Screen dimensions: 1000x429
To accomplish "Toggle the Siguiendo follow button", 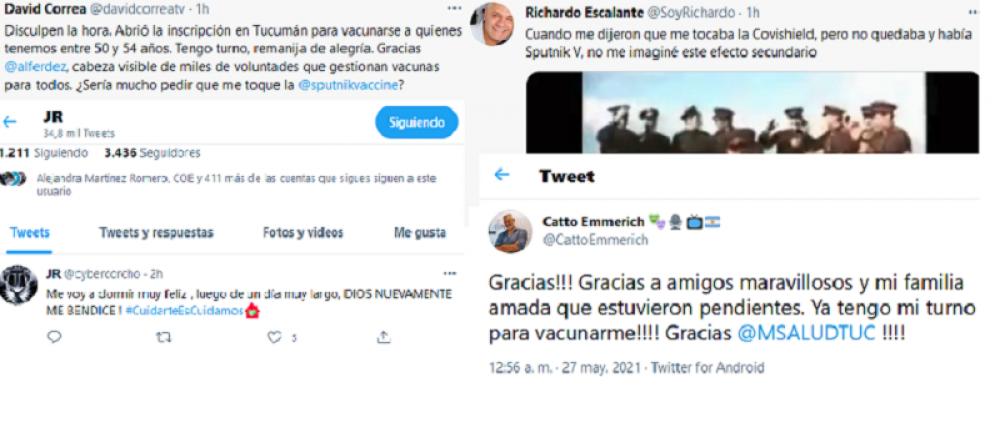I will click(416, 122).
